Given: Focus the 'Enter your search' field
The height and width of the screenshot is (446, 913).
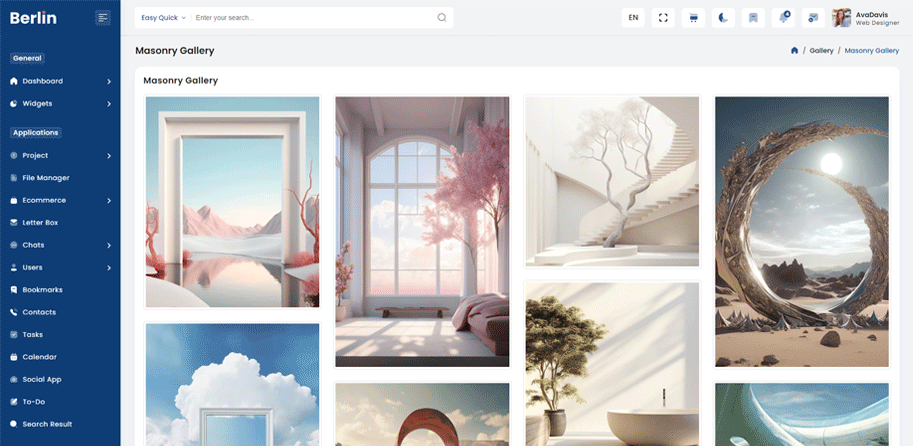Looking at the screenshot, I should [x=314, y=17].
